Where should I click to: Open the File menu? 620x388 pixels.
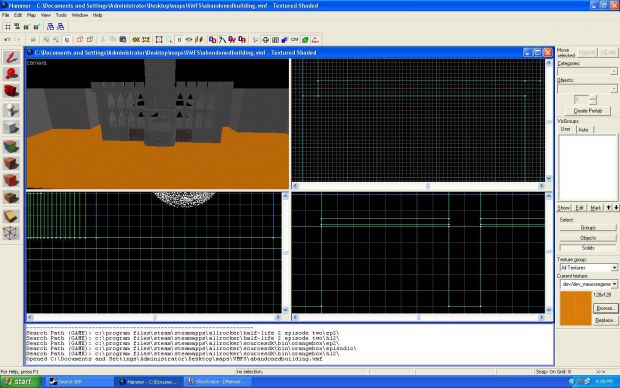(x=6, y=15)
